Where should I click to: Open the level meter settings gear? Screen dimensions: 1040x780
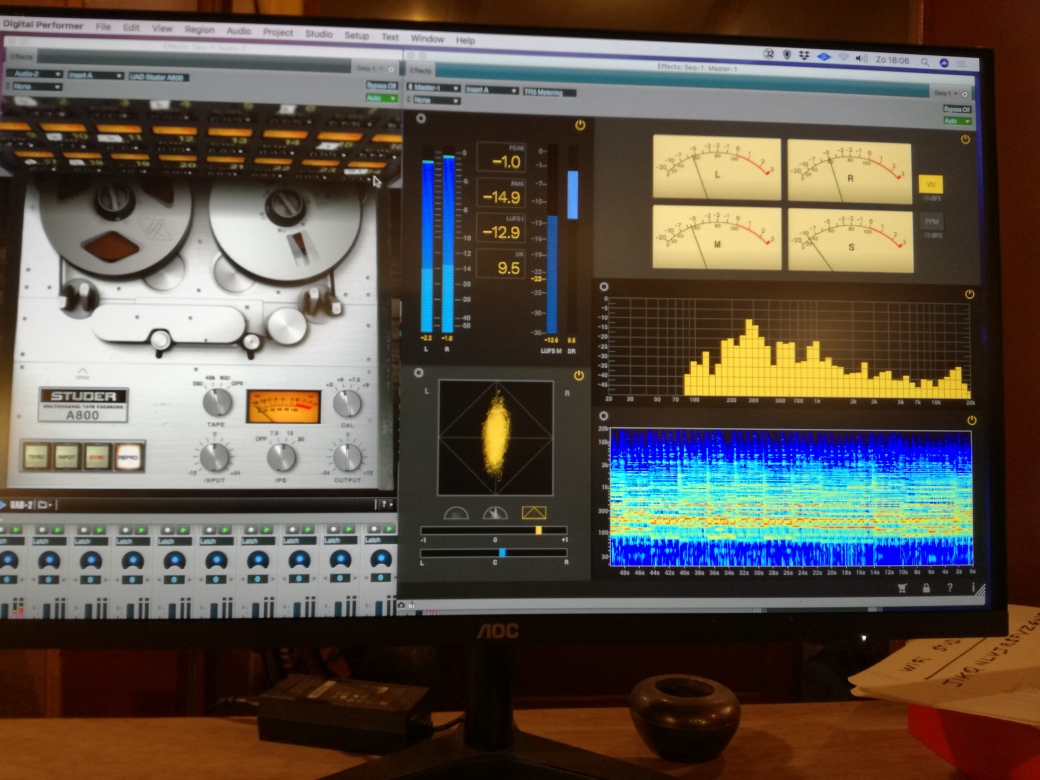click(x=421, y=119)
